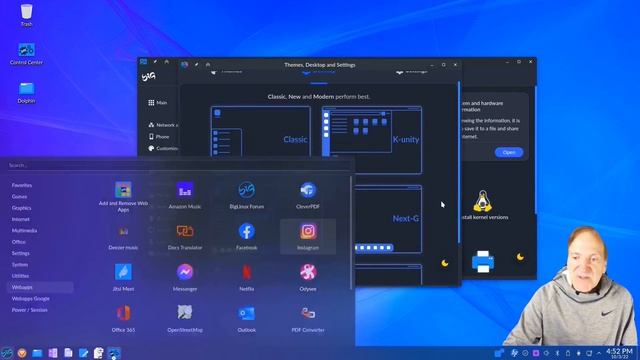
Task: Launch the Instagram webapp
Action: [308, 237]
